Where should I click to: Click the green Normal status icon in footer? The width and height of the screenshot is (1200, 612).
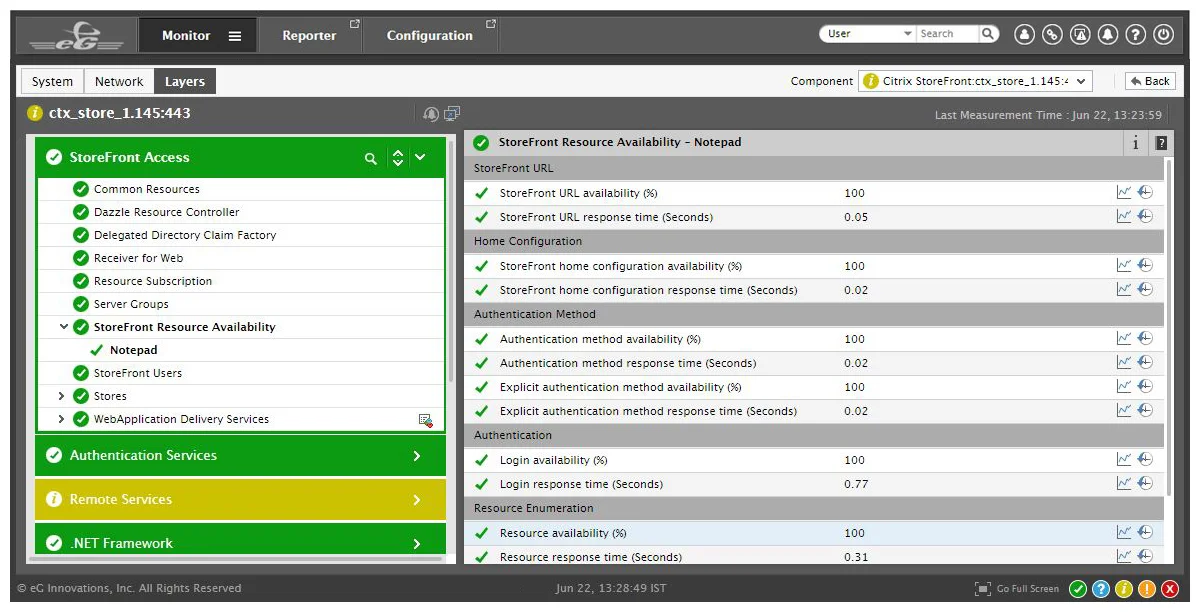coord(1078,589)
